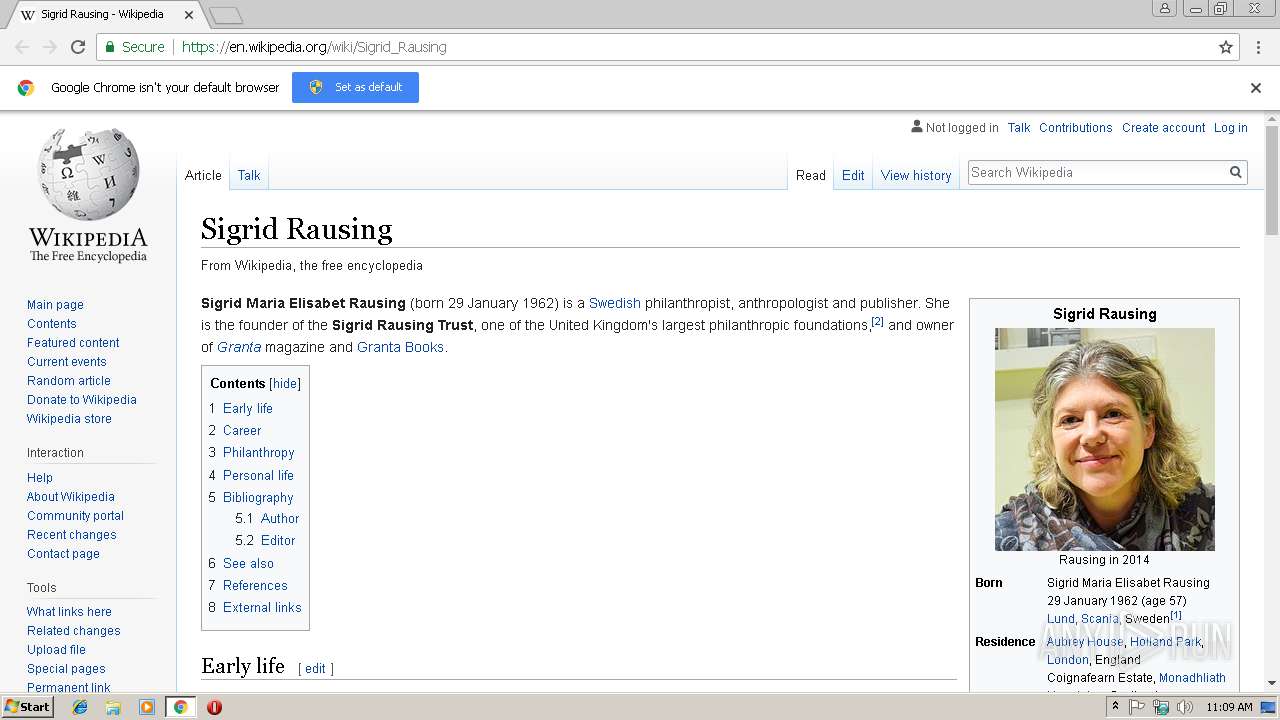Click Create account link
Viewport: 1280px width, 720px height.
(1164, 128)
